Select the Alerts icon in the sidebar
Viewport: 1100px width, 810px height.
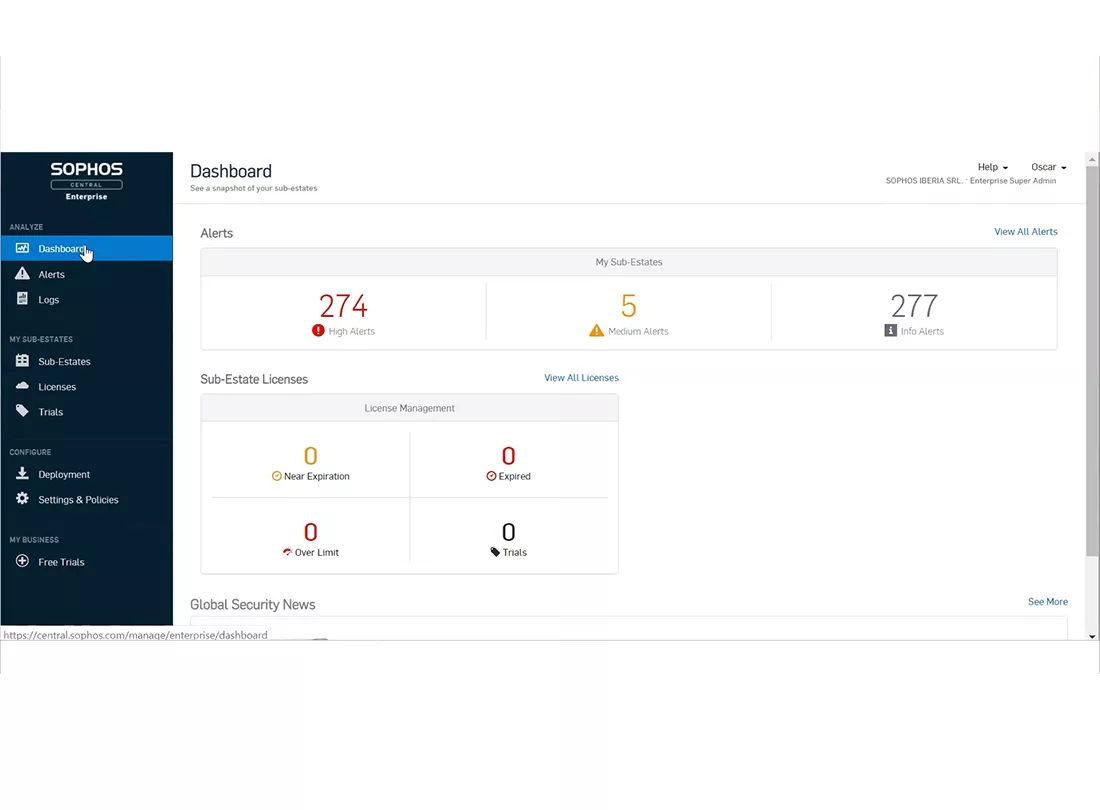22,274
